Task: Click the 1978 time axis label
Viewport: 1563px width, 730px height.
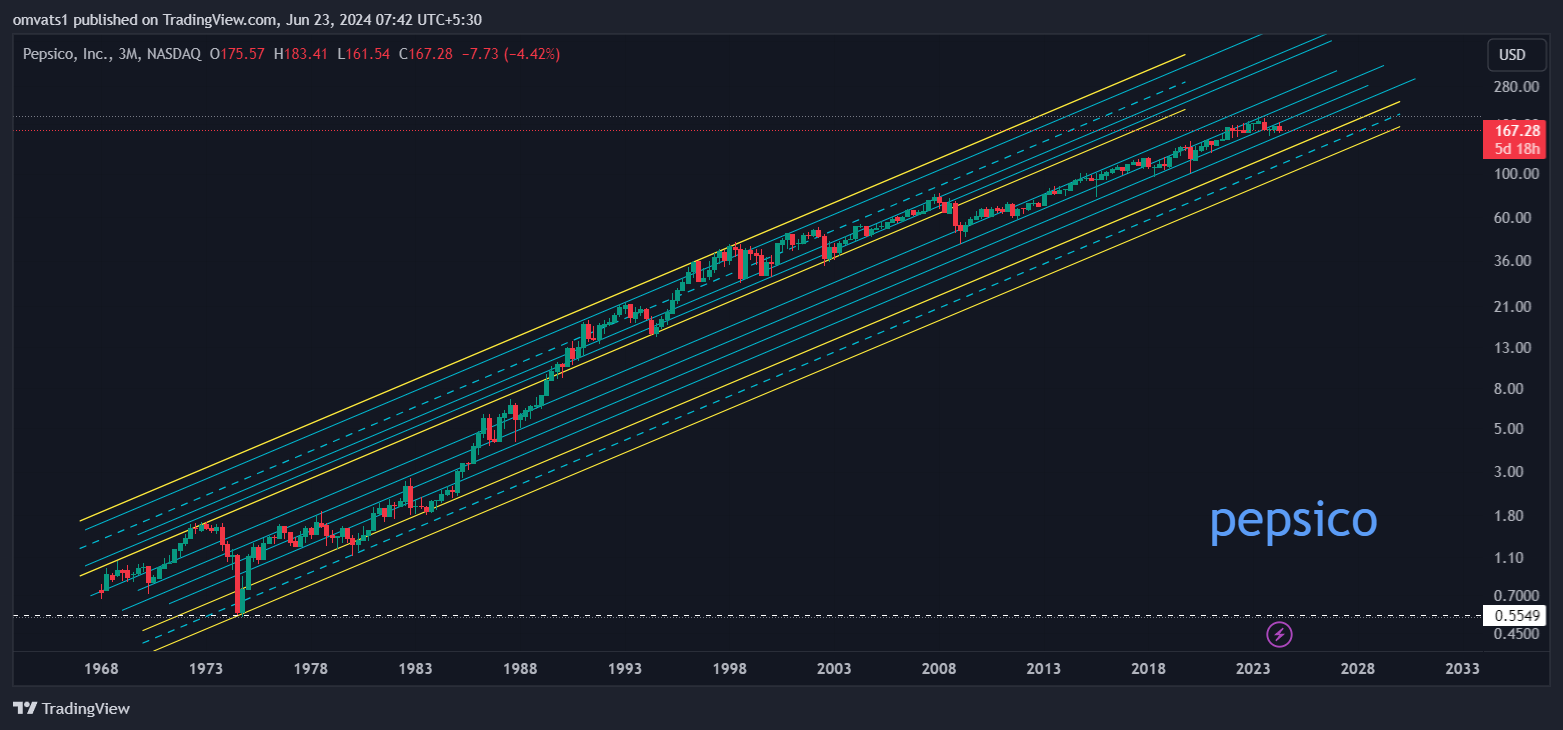Action: pos(311,669)
